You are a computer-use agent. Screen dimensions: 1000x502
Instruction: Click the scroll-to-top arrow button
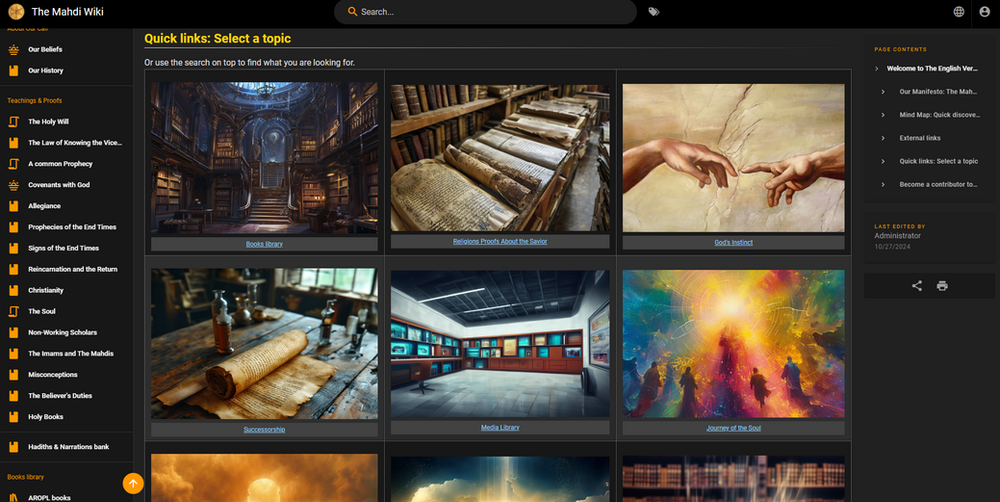133,484
